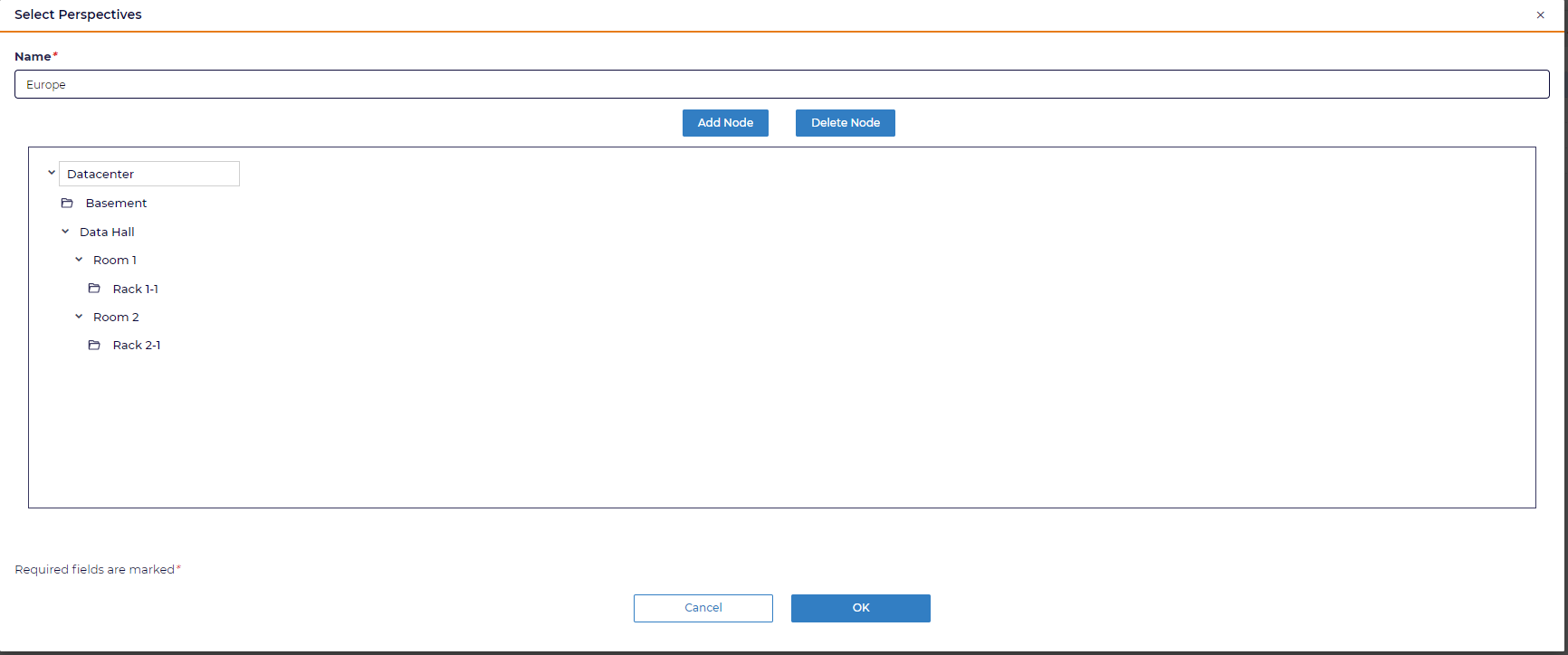Screen dimensions: 1568x655
Task: Click the Delete Node button
Action: 846,123
